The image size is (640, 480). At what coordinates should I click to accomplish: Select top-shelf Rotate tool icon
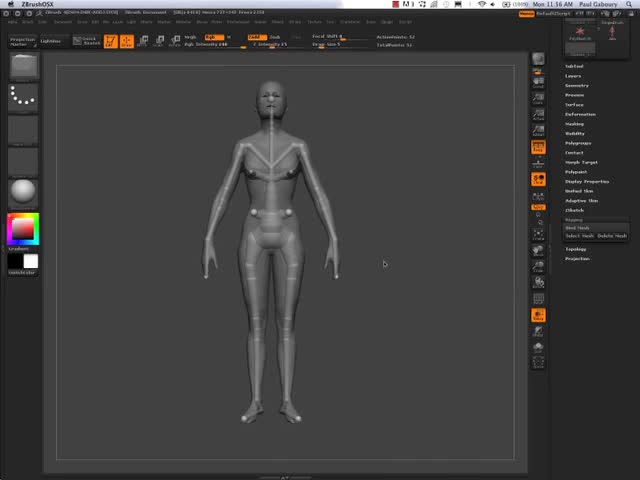coord(175,41)
